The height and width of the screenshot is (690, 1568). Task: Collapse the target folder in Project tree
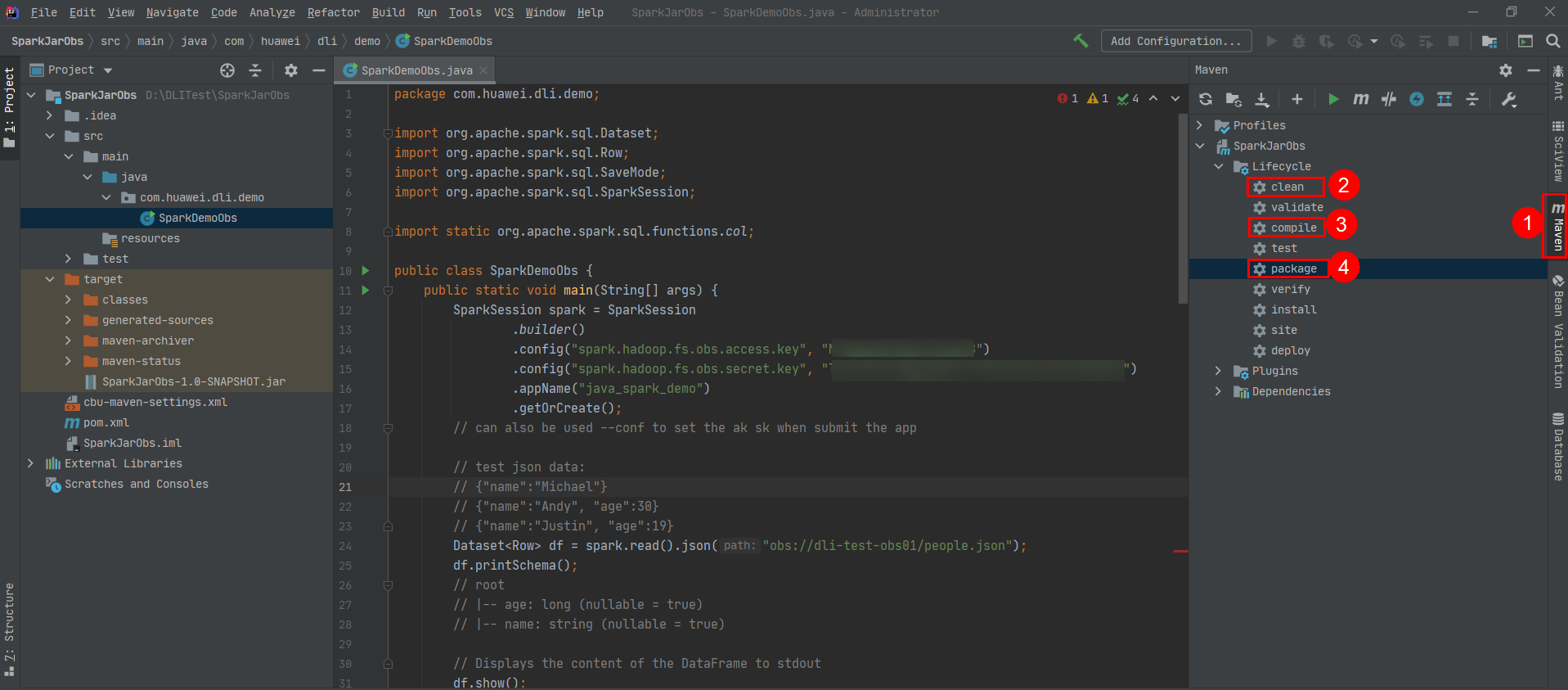click(50, 279)
